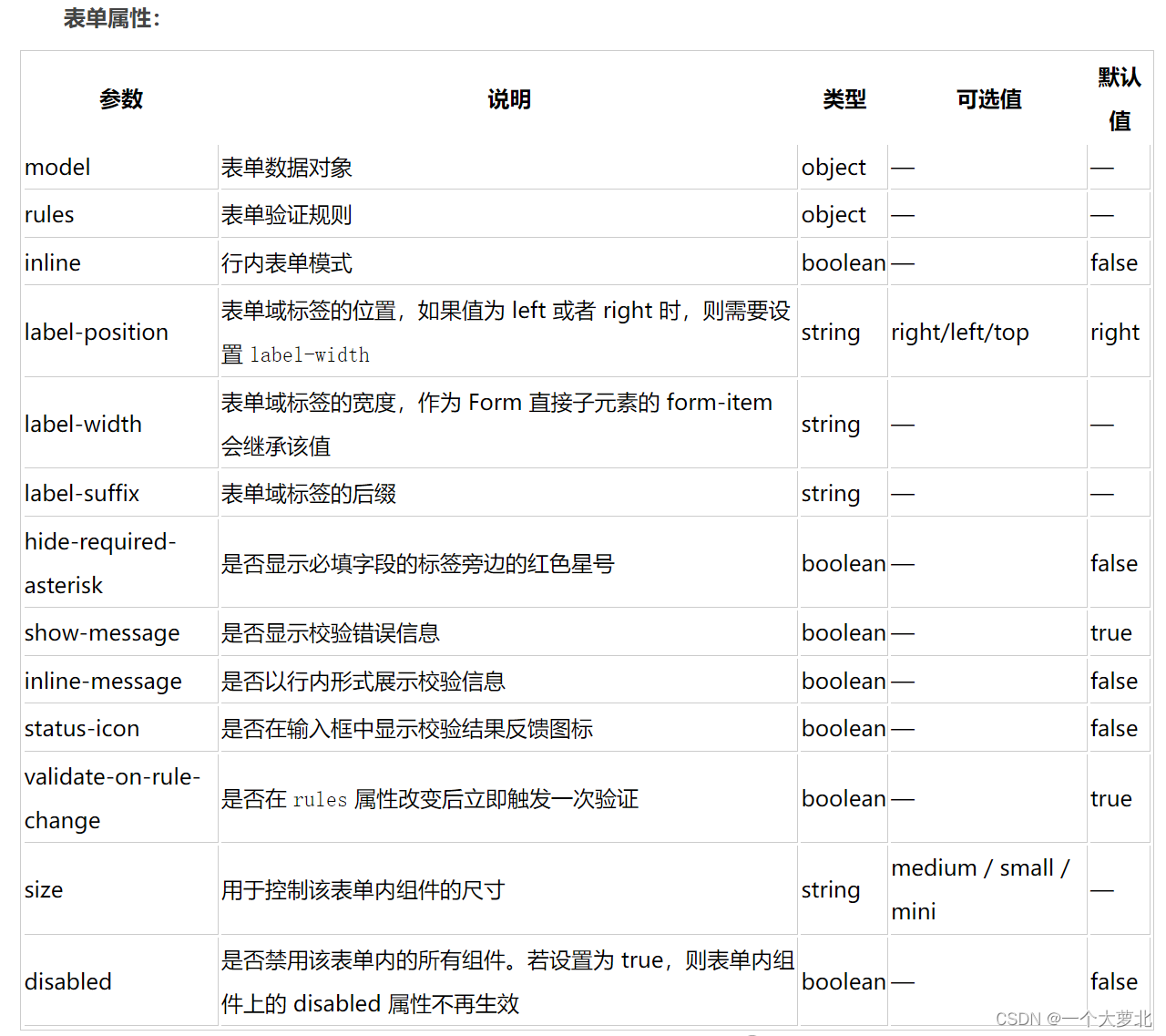Screen dimensions: 1166x1036
Task: Click the hide-required-asterisk parameter cell
Action: (120, 563)
